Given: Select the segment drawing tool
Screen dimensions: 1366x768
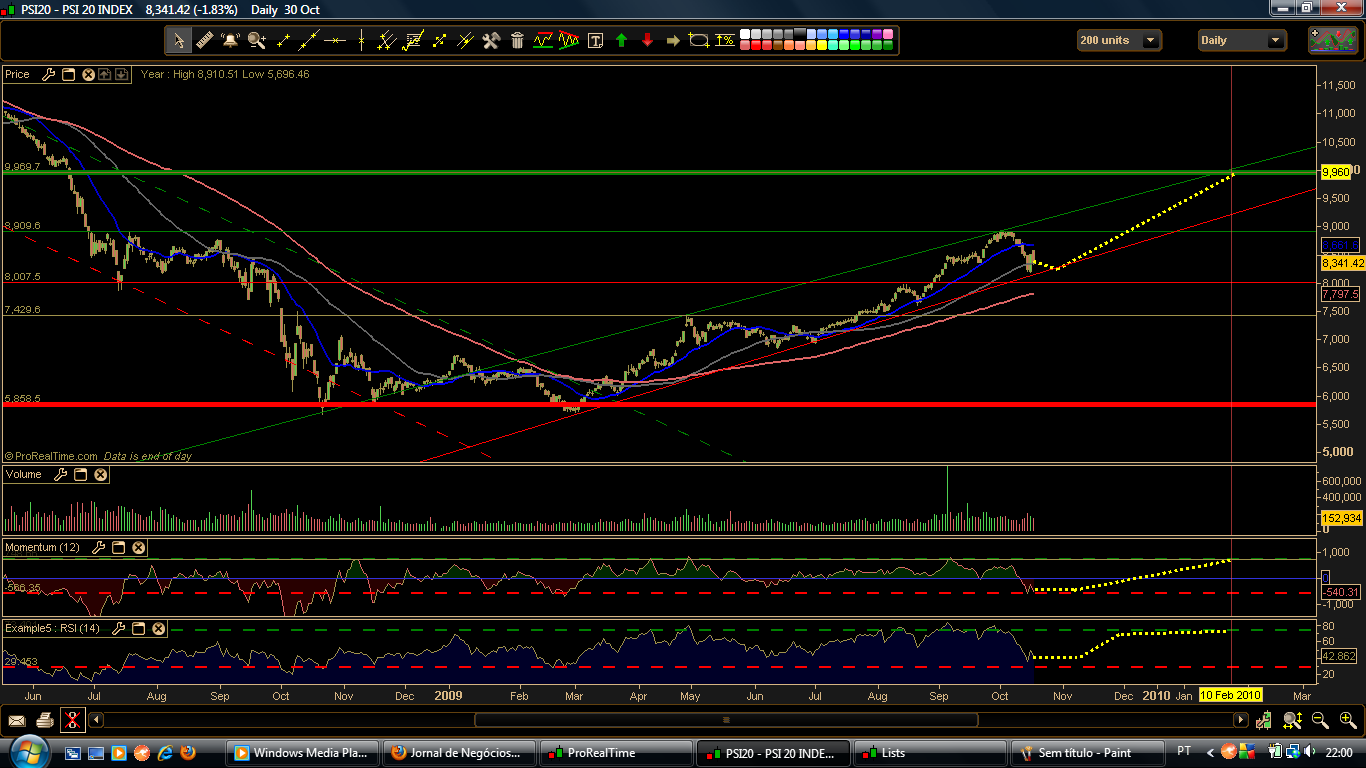Looking at the screenshot, I should [x=283, y=40].
